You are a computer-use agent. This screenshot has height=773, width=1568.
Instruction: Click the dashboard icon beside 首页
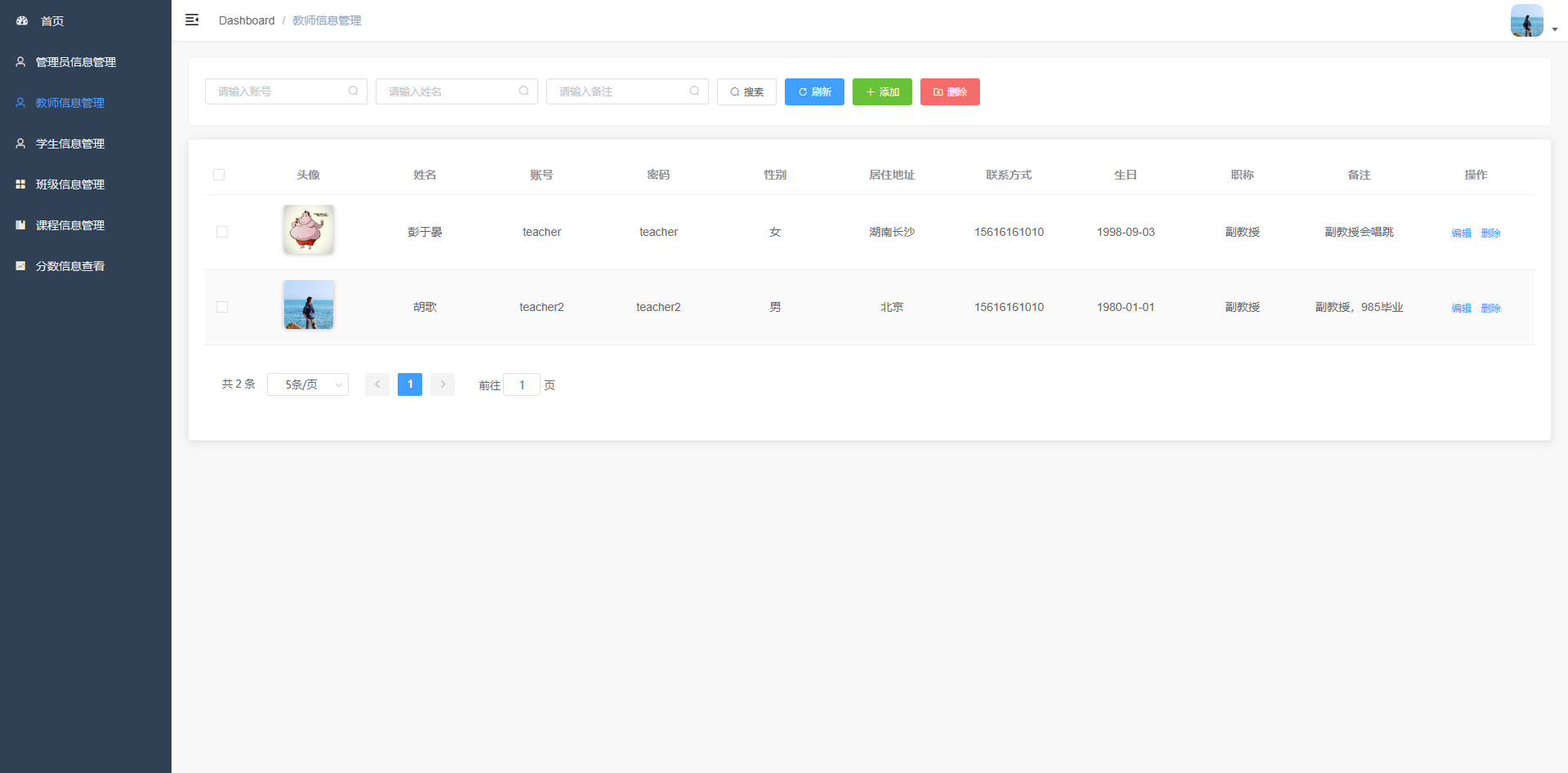pos(22,20)
